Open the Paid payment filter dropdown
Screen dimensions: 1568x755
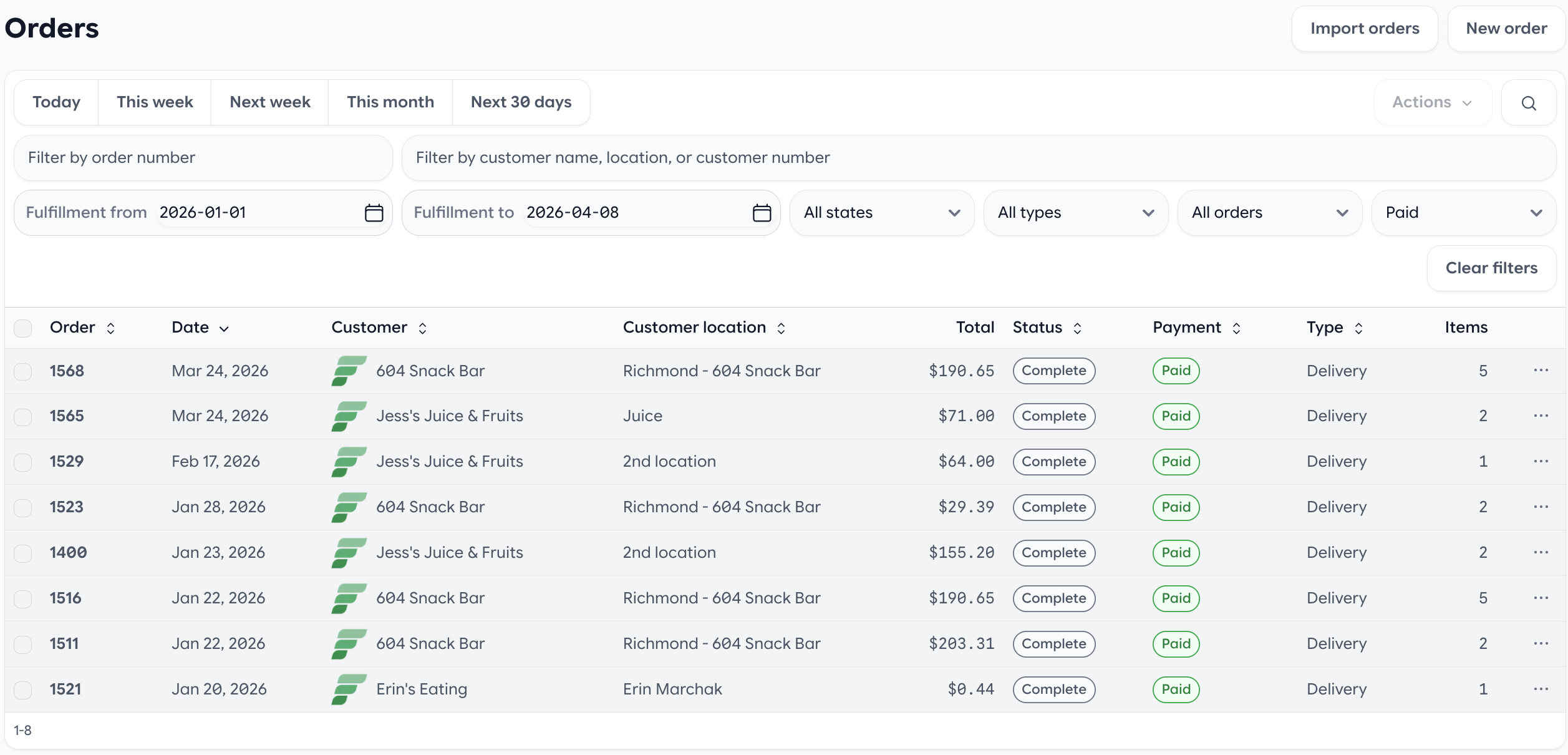coord(1463,213)
